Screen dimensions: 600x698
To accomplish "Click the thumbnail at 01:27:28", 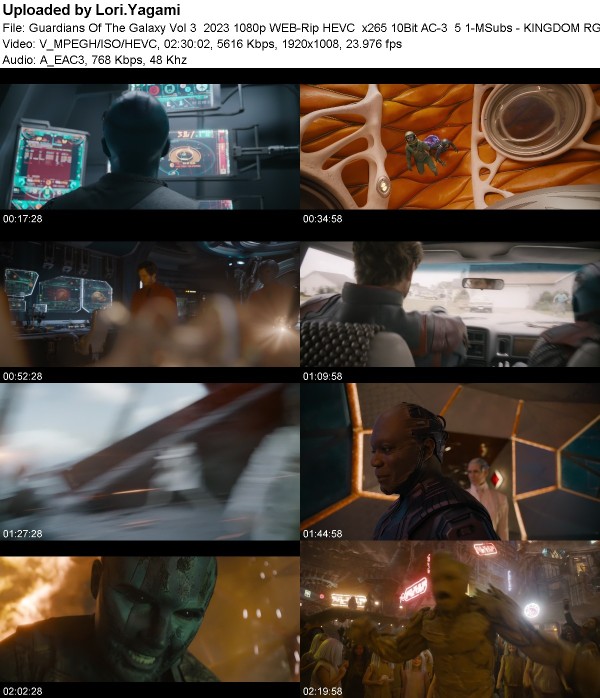I will [x=150, y=462].
